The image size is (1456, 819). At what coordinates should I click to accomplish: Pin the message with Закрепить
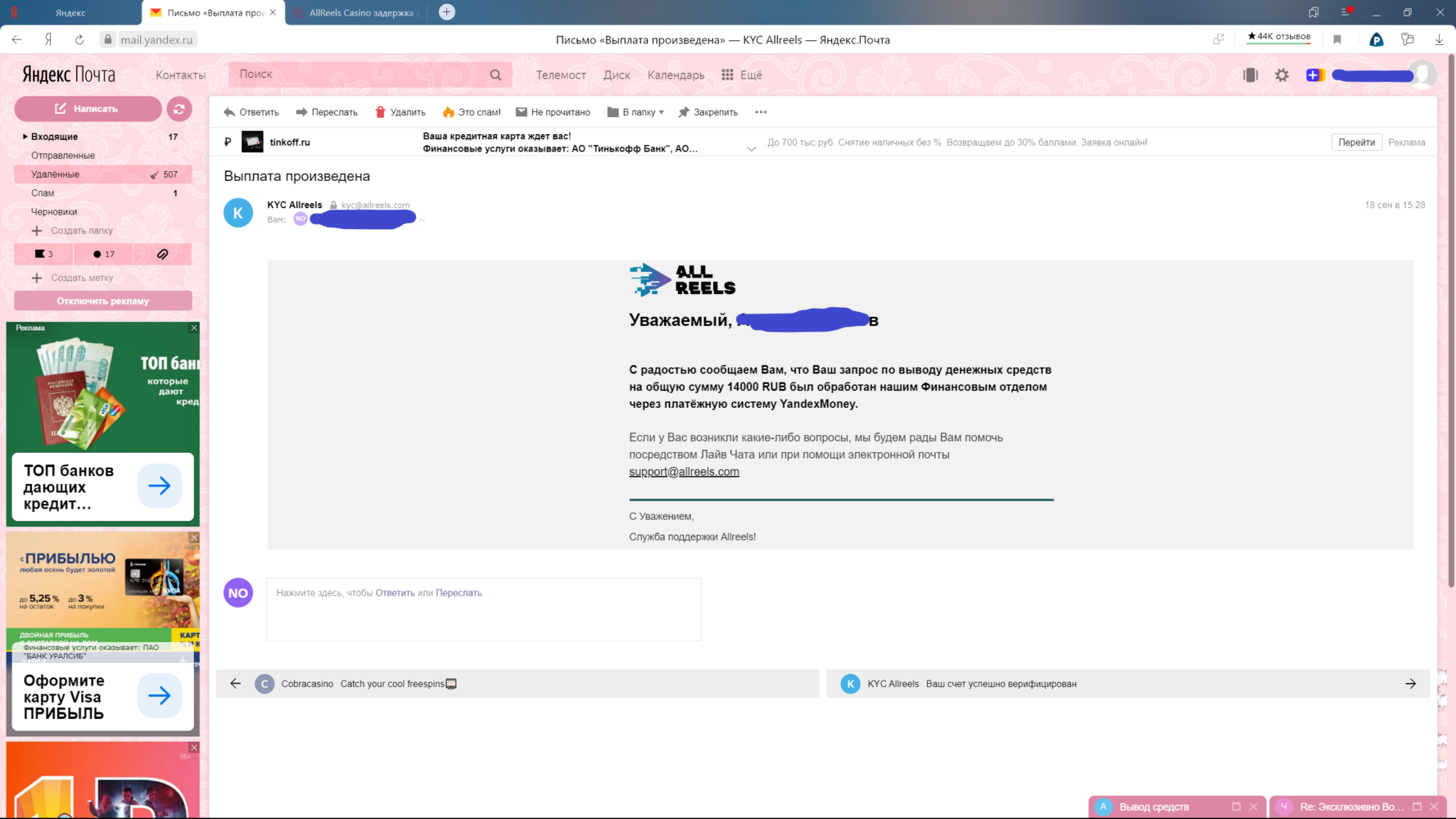coord(708,112)
